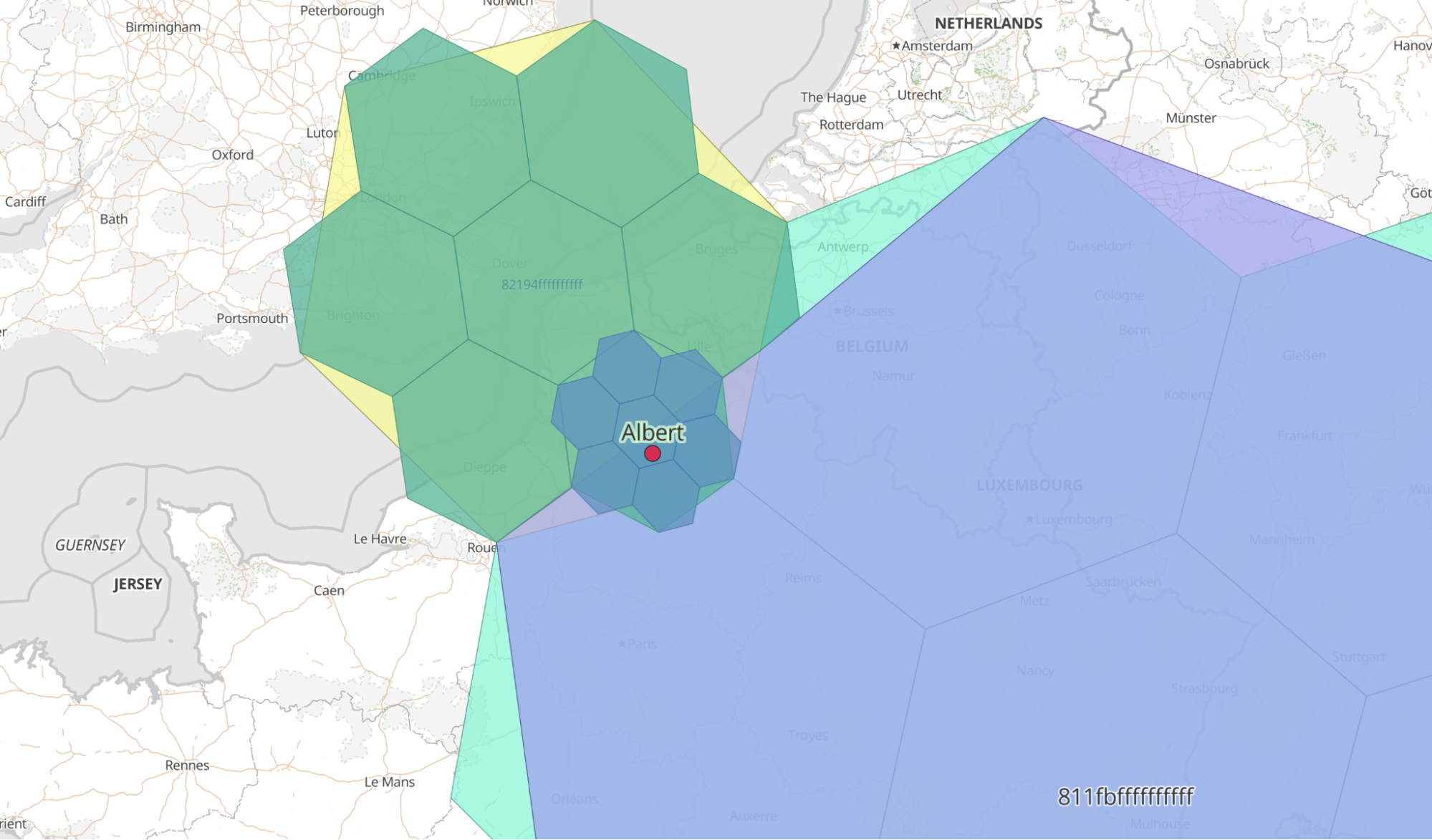The height and width of the screenshot is (840, 1432).
Task: Click the Dover label
Action: pyautogui.click(x=509, y=264)
